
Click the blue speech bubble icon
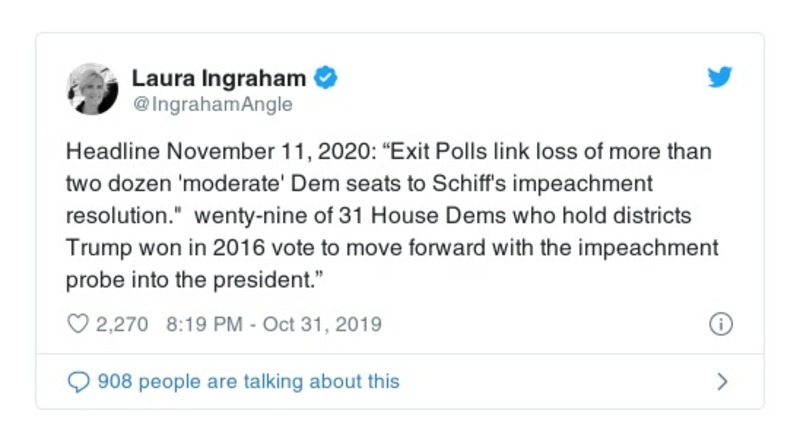78,382
